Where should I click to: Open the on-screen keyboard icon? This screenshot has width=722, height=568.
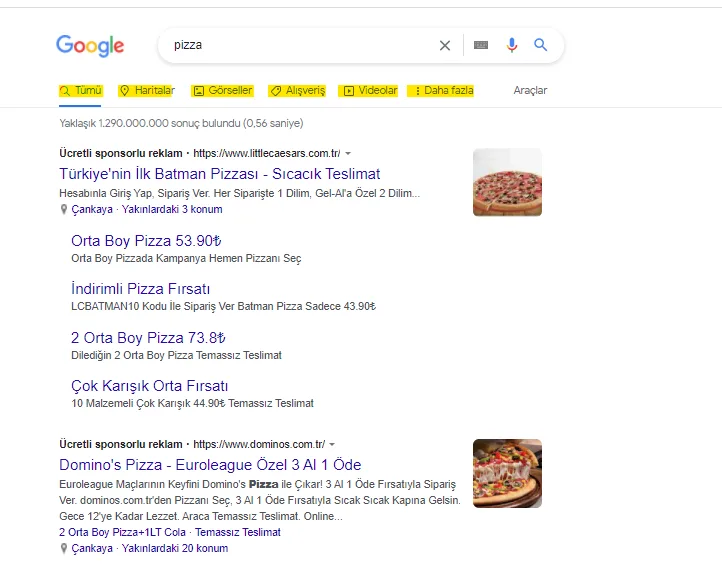[x=481, y=45]
